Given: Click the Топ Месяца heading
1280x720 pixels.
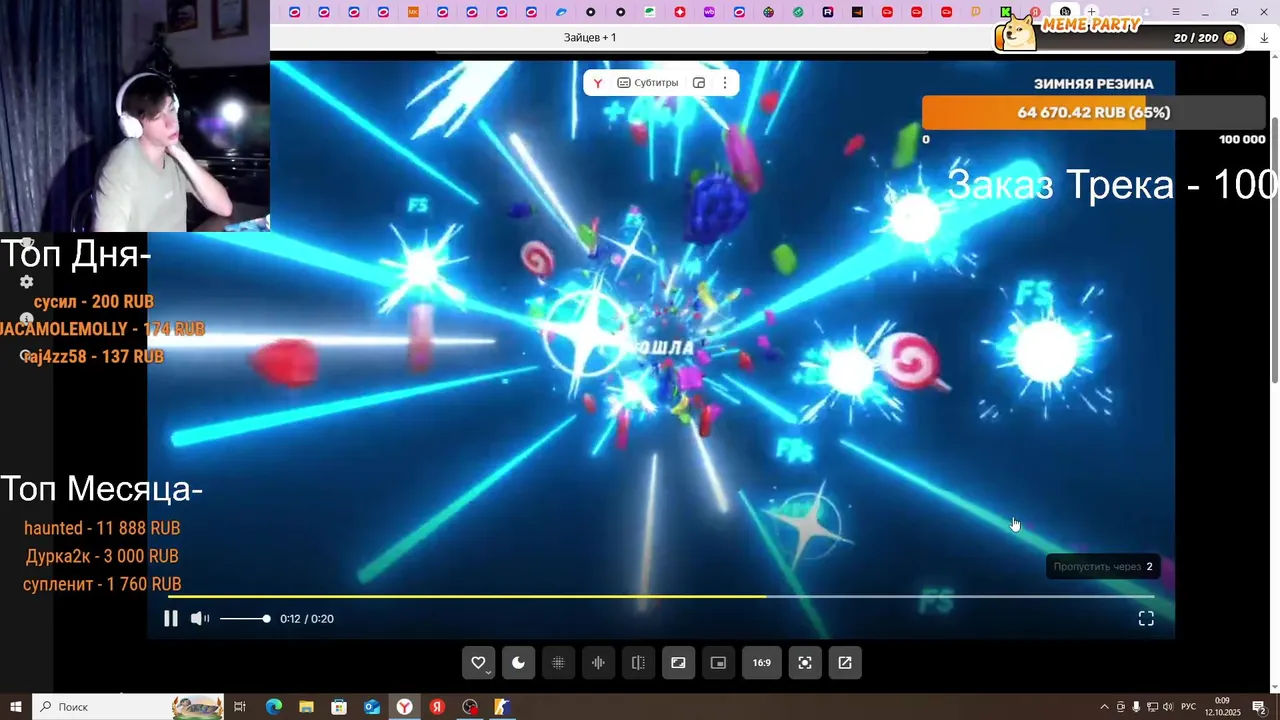Looking at the screenshot, I should [x=102, y=489].
